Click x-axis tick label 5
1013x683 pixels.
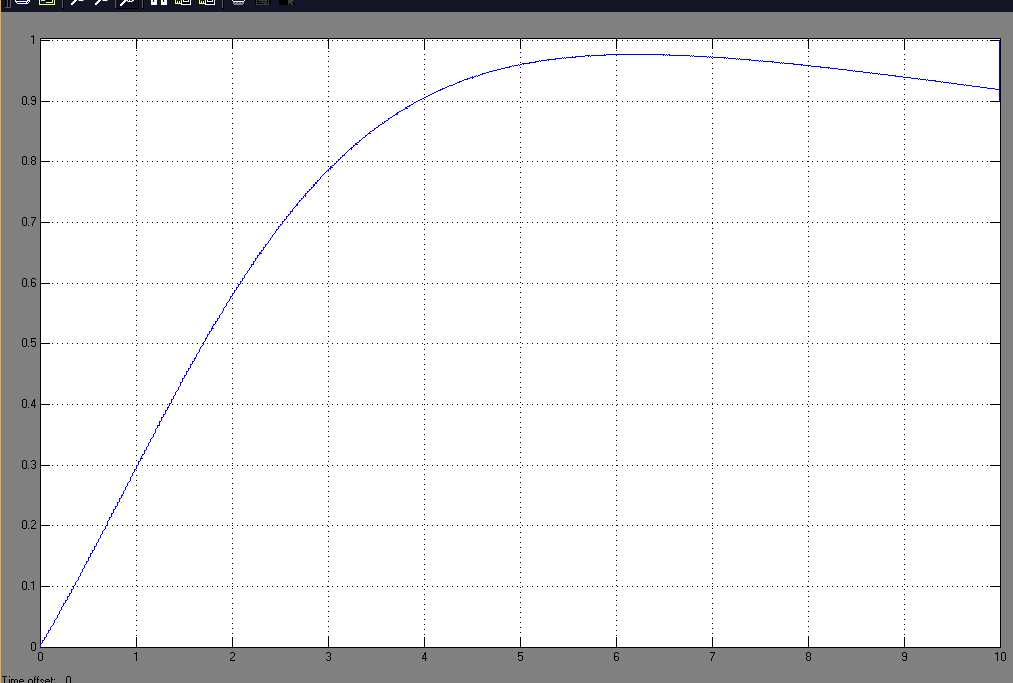(520, 657)
